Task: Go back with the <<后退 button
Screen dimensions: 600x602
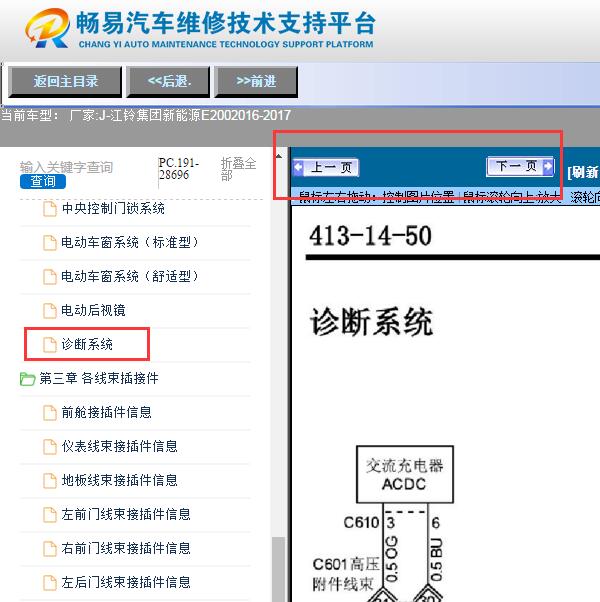Action: (169, 81)
